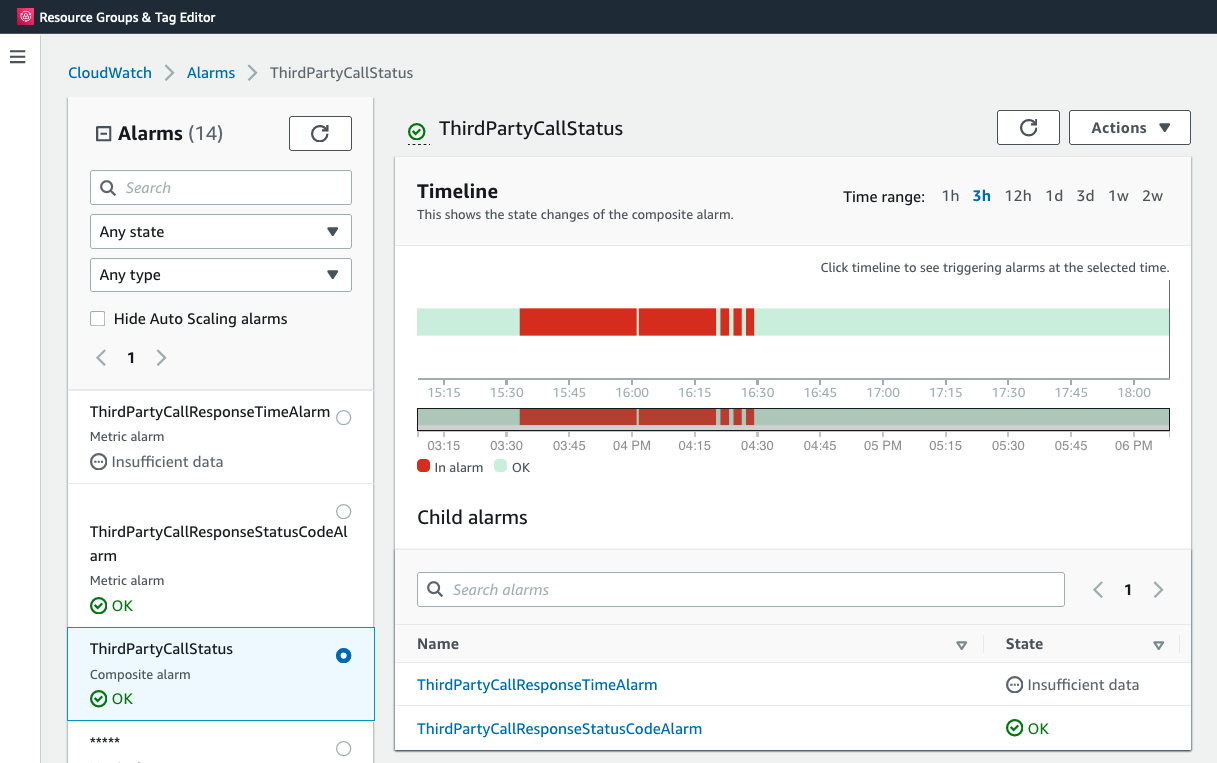The width and height of the screenshot is (1217, 763).
Task: Select the ThirdPartyCallResponseTimeAlarm radio button
Action: coord(344,418)
